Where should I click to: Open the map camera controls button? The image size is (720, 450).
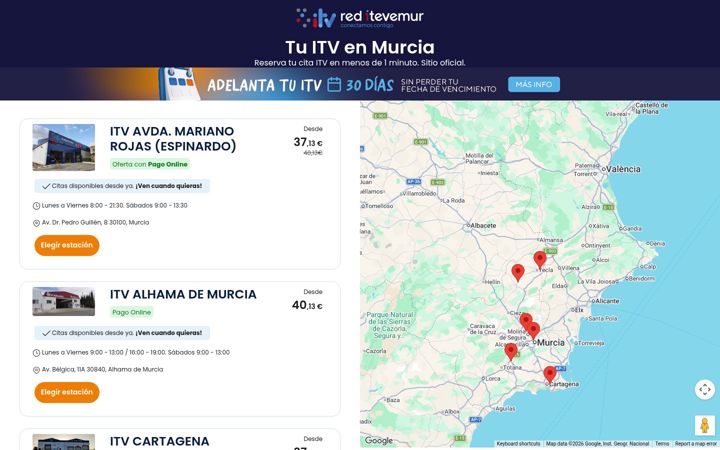click(705, 390)
